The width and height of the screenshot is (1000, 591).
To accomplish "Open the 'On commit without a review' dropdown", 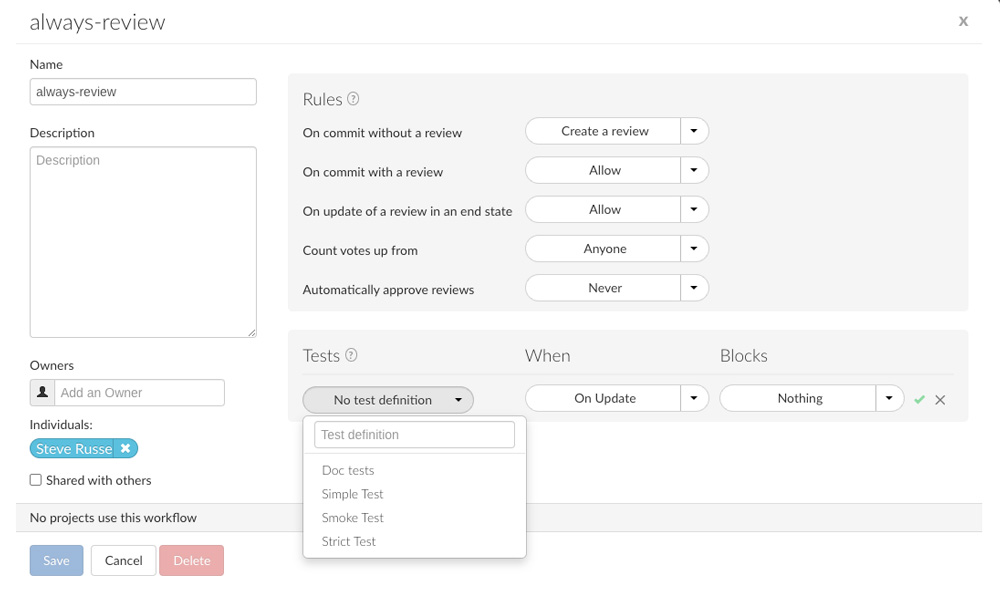I will point(694,131).
